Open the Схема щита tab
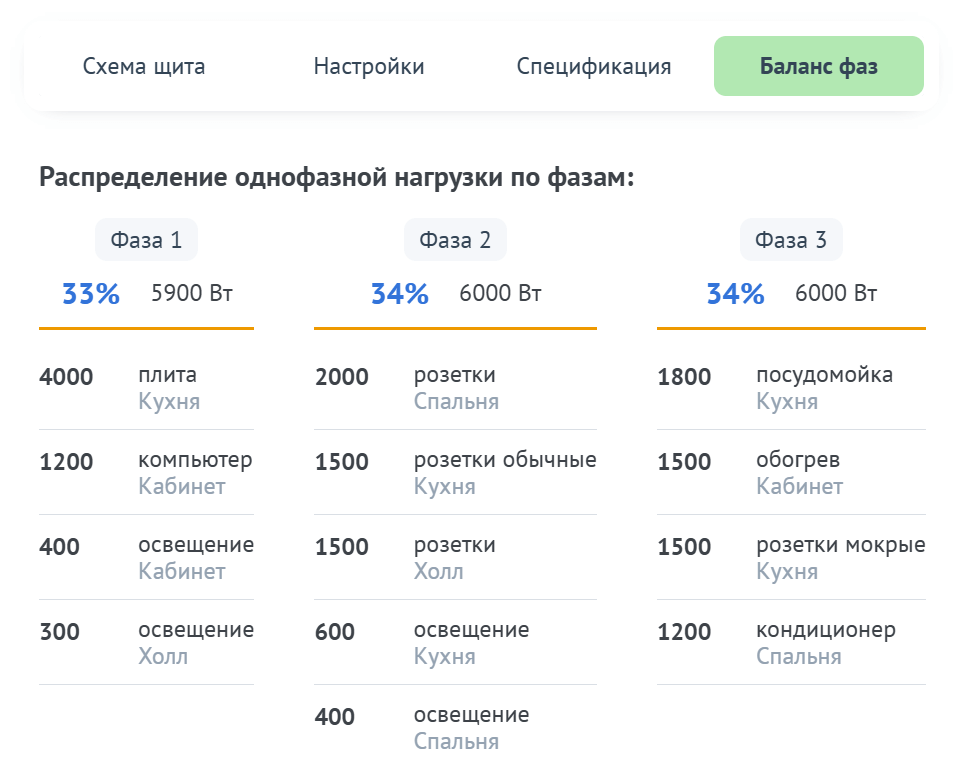The image size is (958, 767). (144, 66)
